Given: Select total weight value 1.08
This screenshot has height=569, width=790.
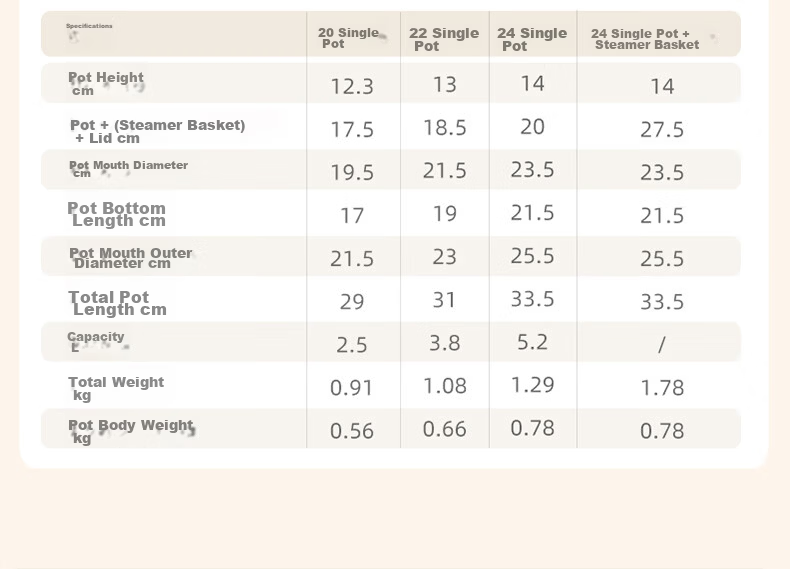Looking at the screenshot, I should (x=445, y=386).
